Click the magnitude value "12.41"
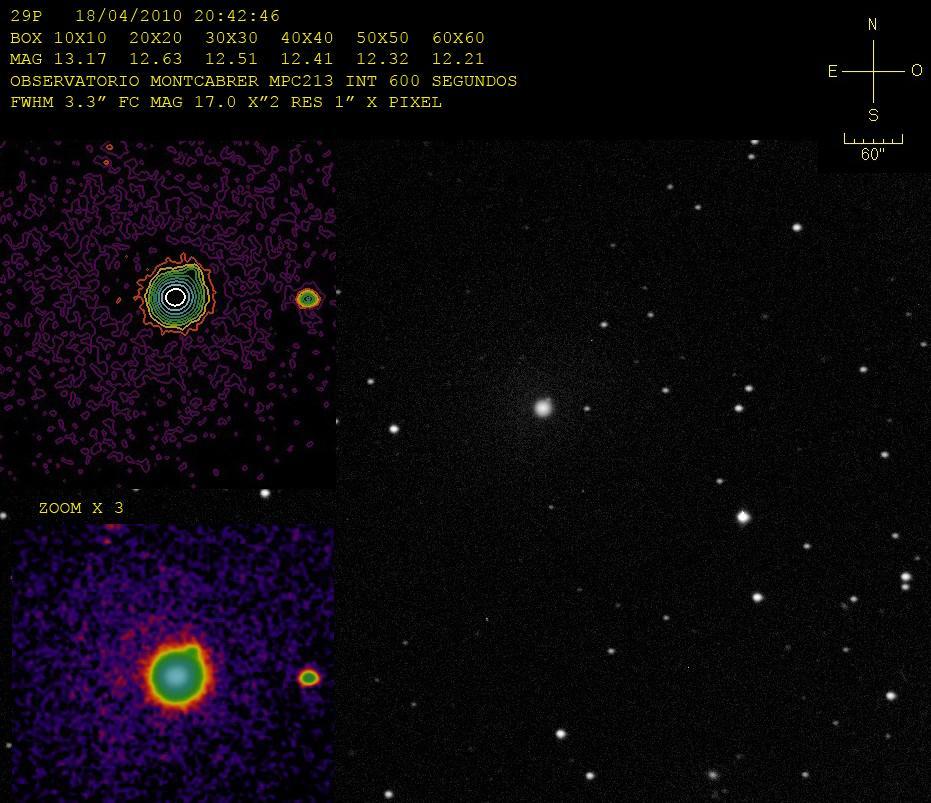 [x=307, y=59]
